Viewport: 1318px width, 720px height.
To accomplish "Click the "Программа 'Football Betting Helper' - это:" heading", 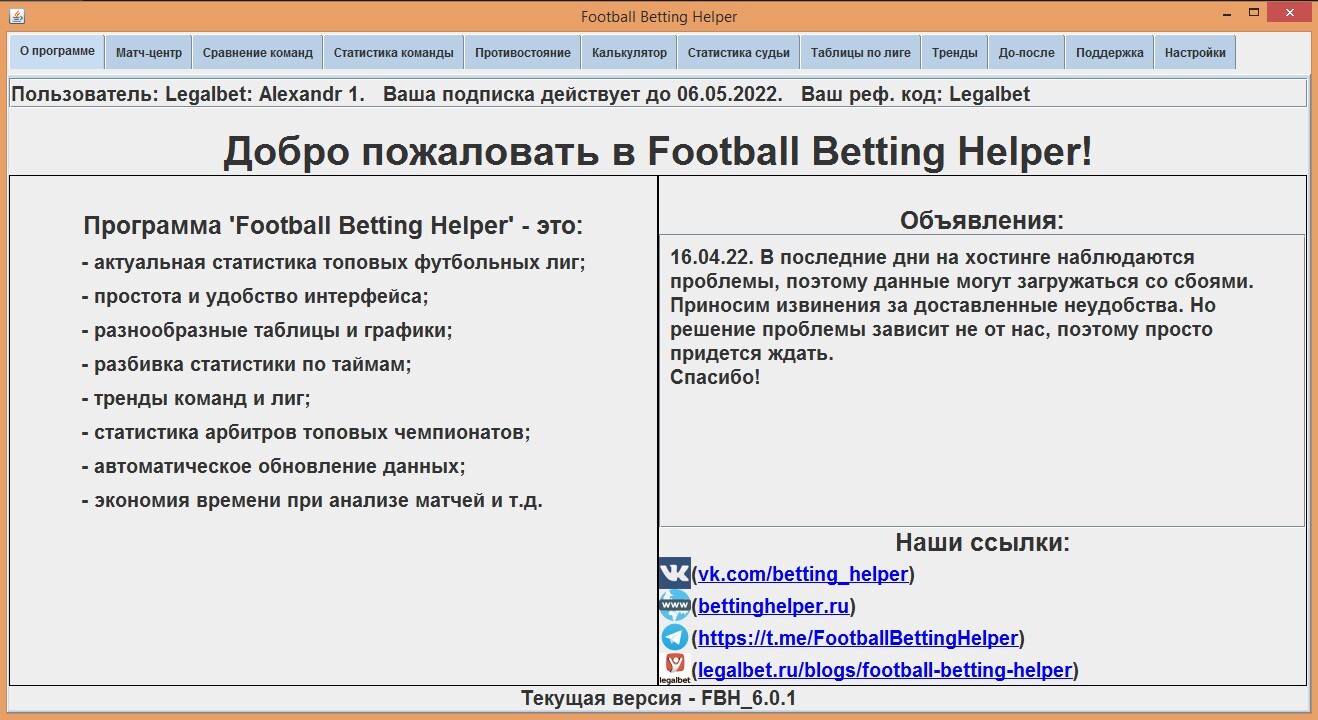I will 333,226.
